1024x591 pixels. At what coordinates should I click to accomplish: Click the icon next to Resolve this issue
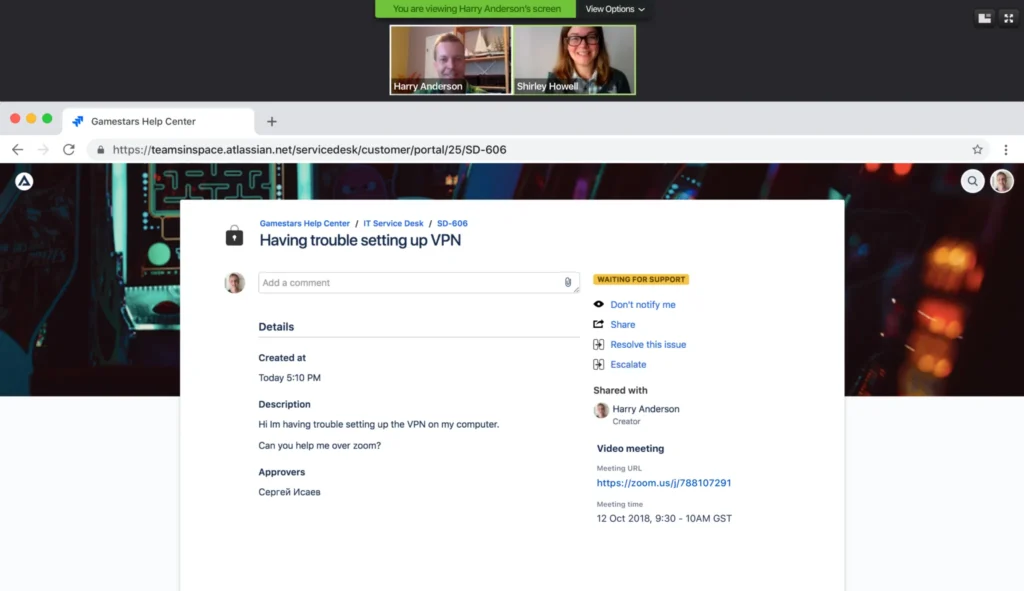pyautogui.click(x=598, y=344)
